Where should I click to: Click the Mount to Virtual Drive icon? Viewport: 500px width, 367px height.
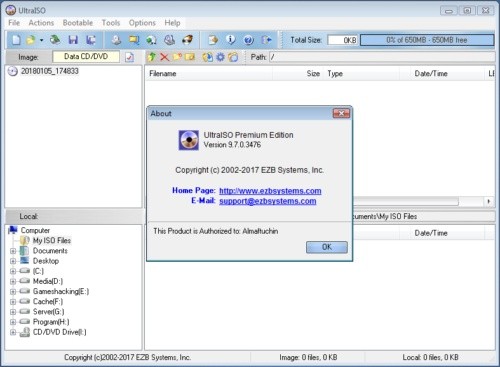[x=169, y=40]
